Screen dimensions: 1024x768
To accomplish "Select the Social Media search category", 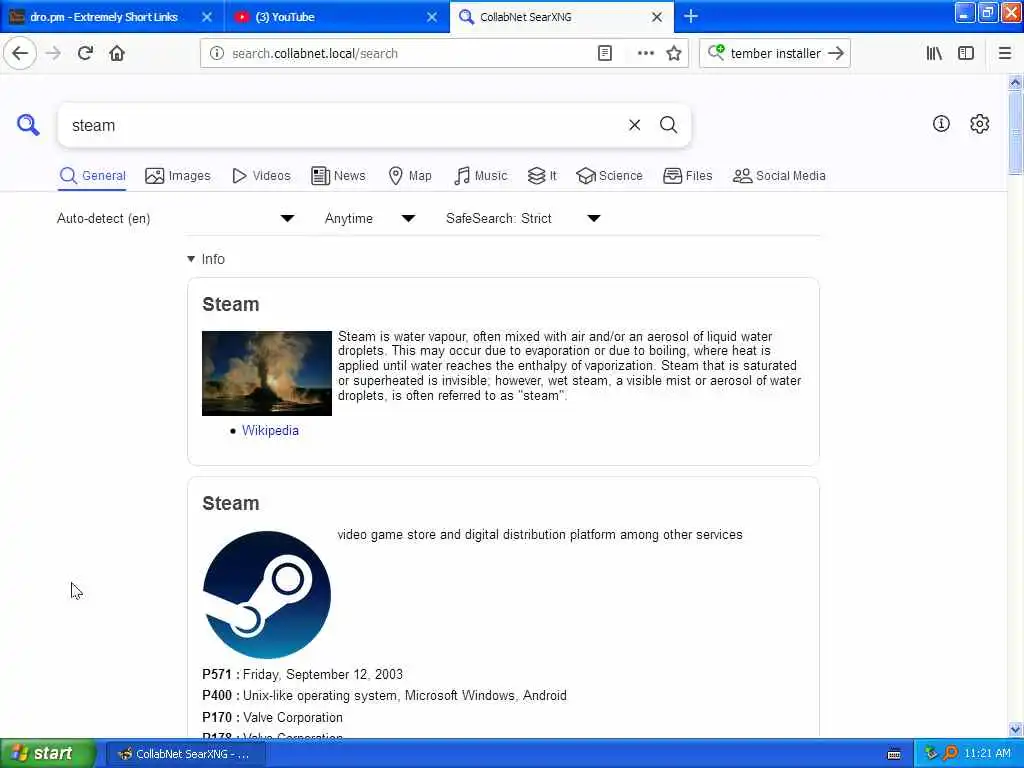I will coord(779,176).
